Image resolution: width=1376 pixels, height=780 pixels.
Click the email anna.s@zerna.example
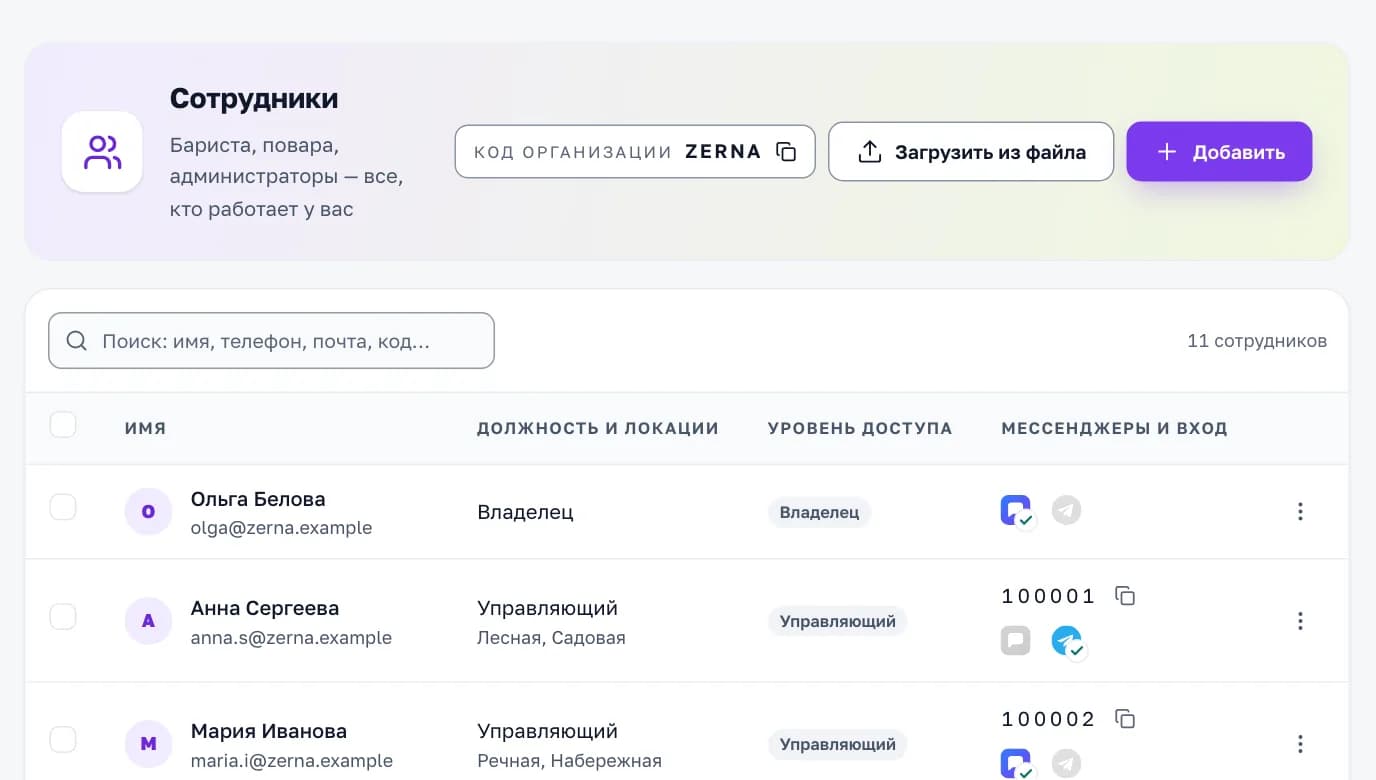[291, 638]
